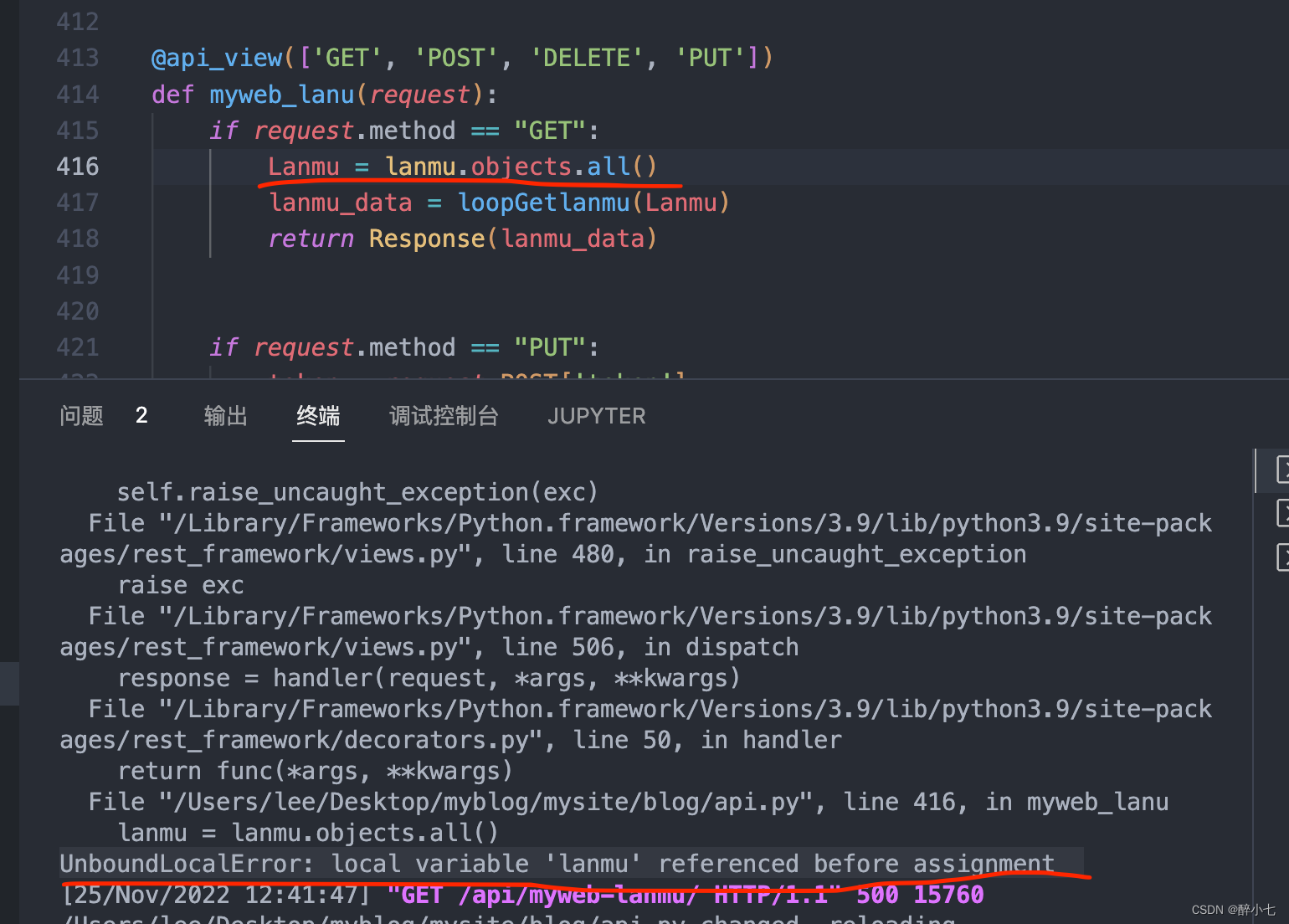
Task: Place cursor on the @api_view decorator
Action: (217, 58)
